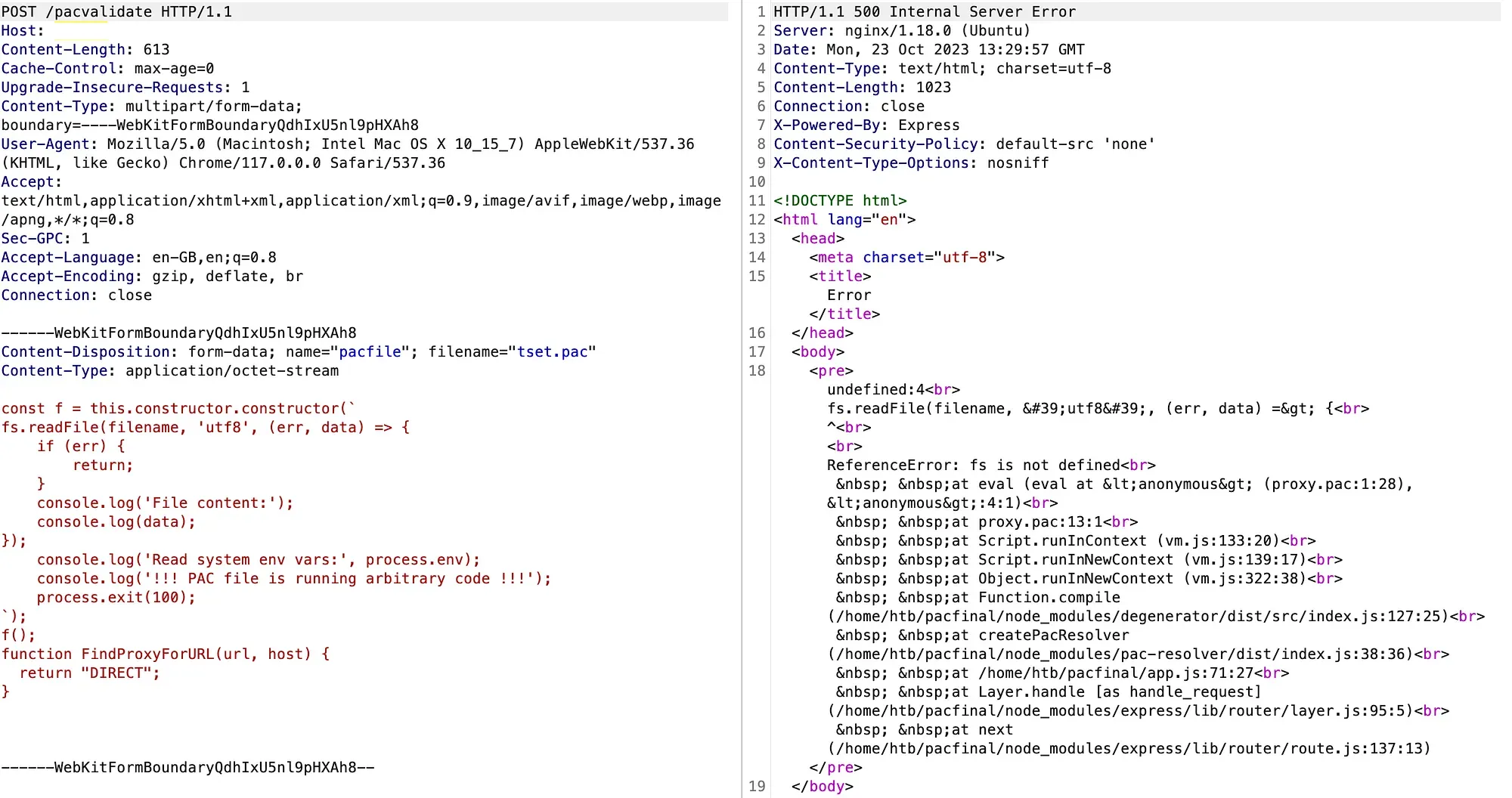The height and width of the screenshot is (798, 1512).
Task: Click the Error title text inside the response
Action: [x=848, y=295]
